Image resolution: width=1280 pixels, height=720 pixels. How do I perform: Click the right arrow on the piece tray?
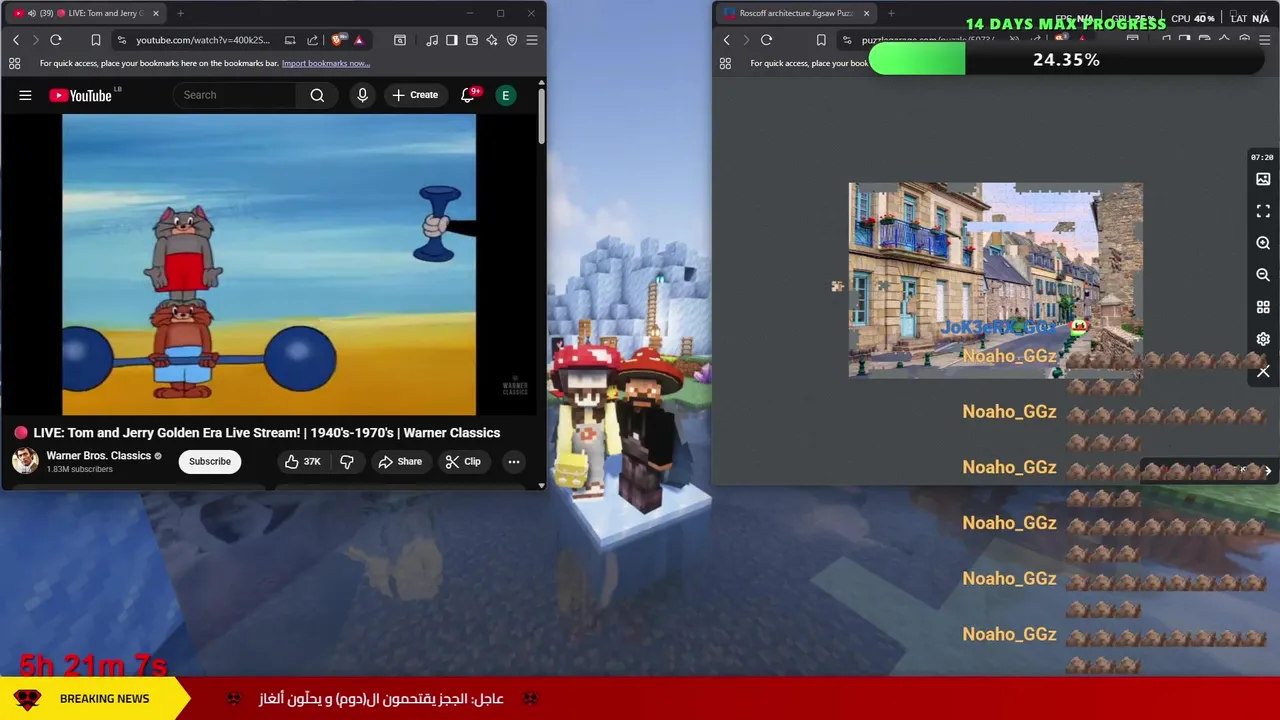click(x=1268, y=470)
